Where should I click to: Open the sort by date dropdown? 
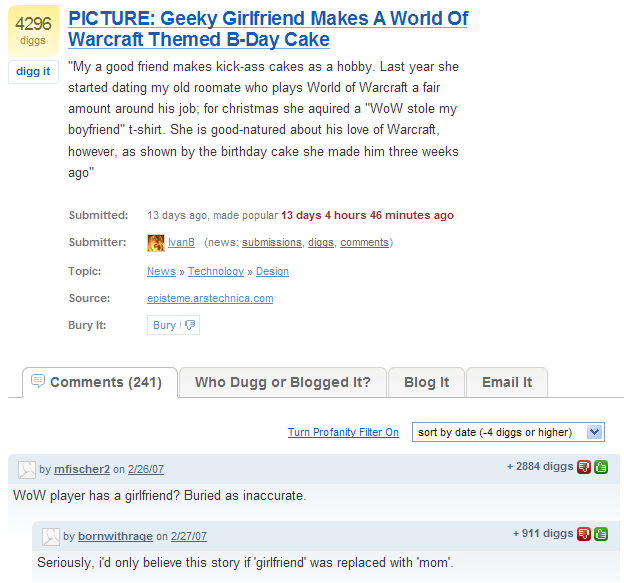tap(508, 432)
